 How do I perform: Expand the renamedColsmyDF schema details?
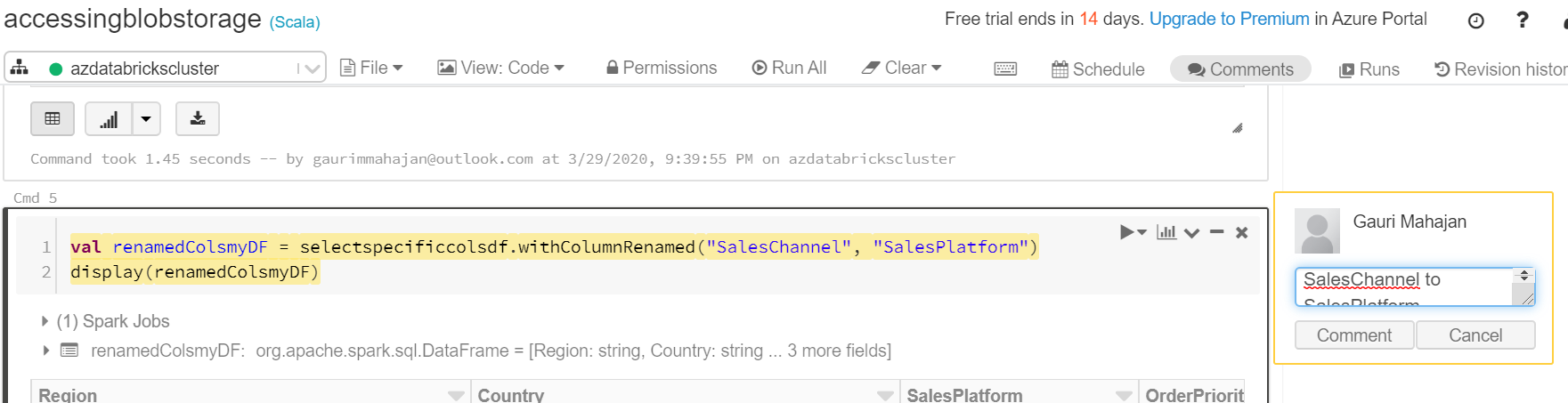(x=45, y=351)
